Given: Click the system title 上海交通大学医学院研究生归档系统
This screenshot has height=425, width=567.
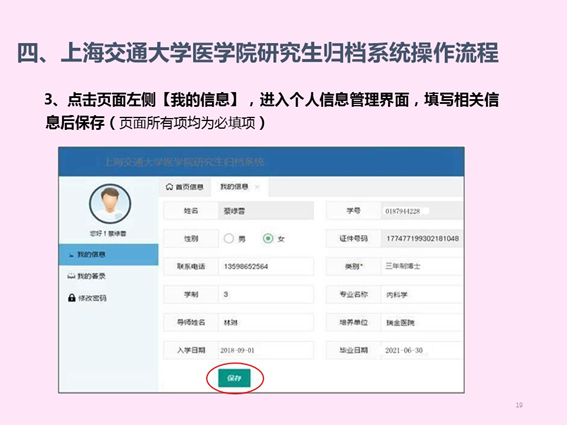Looking at the screenshot, I should point(184,162).
